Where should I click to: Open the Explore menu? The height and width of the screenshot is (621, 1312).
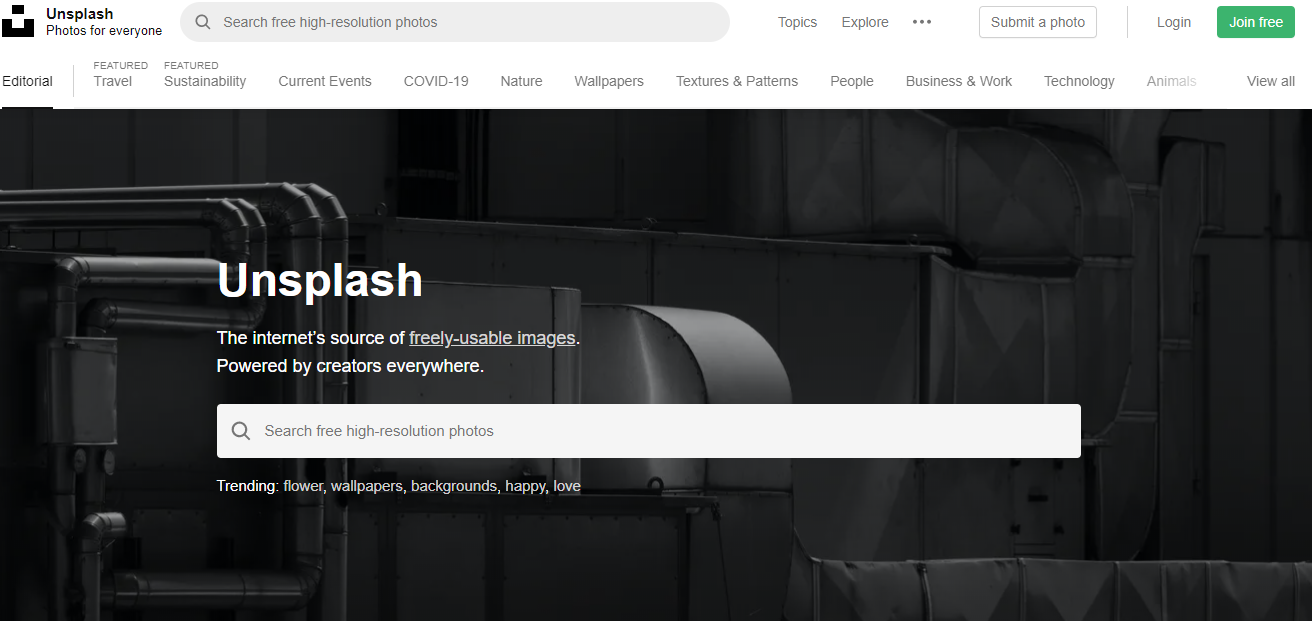pos(865,22)
